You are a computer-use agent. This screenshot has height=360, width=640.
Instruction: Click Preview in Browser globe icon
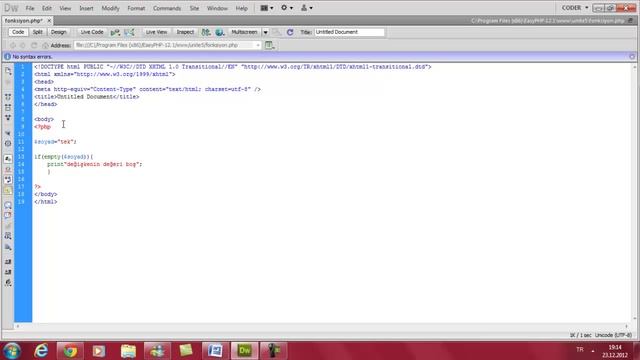pyautogui.click(x=220, y=32)
